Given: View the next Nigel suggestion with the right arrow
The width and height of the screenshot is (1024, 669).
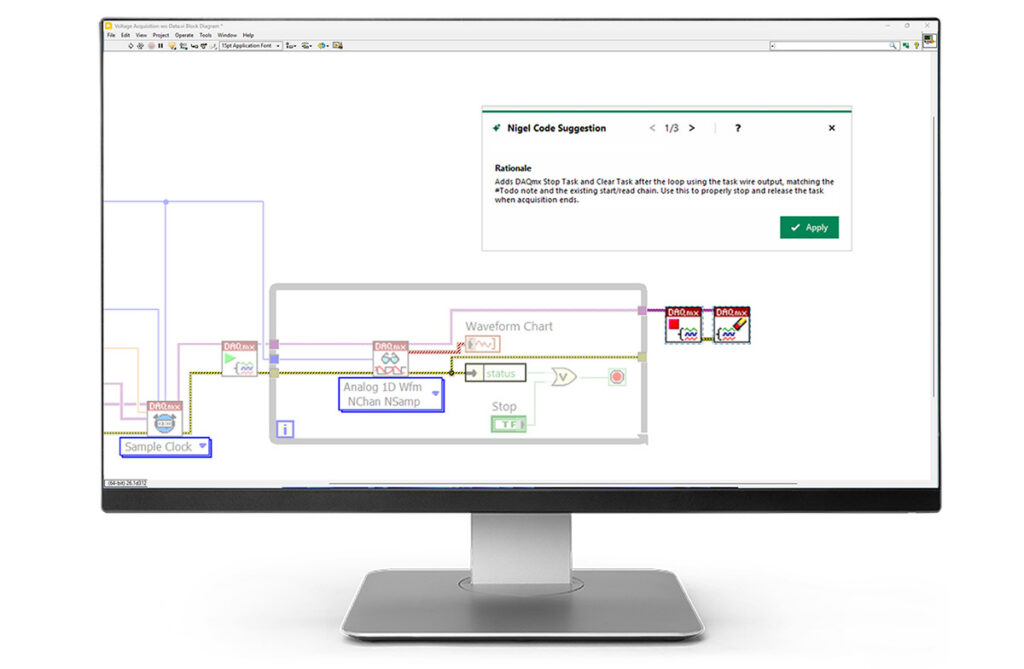Looking at the screenshot, I should click(x=694, y=128).
